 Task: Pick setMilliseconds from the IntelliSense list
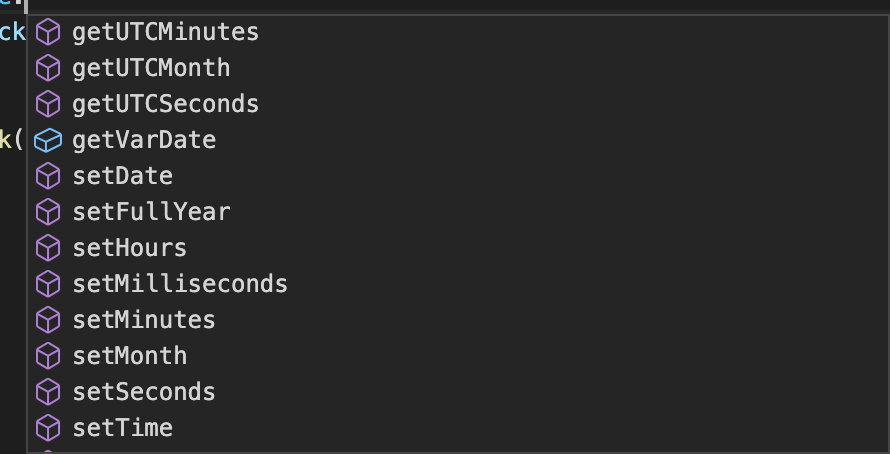click(458, 284)
